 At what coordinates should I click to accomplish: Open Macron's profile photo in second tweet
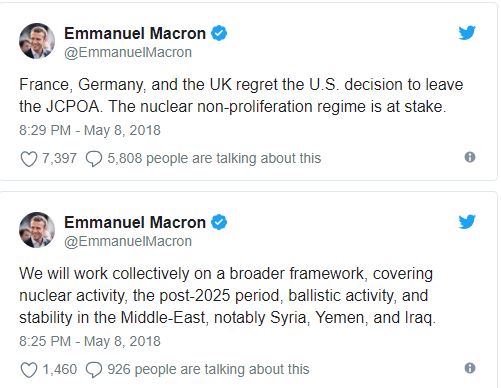[37, 230]
